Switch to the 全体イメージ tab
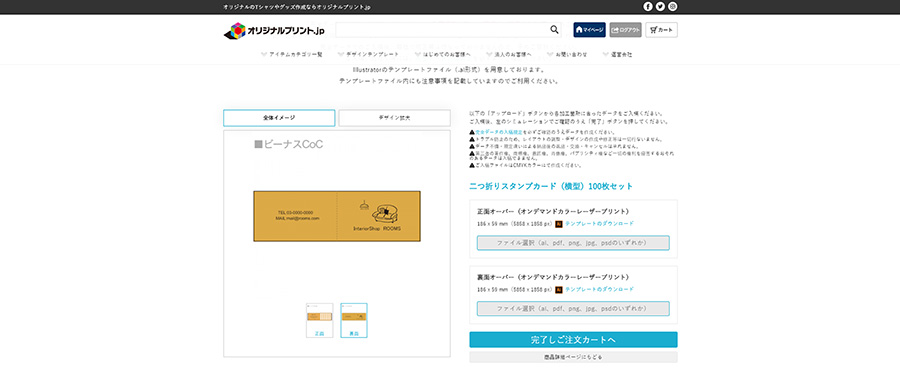The width and height of the screenshot is (900, 384). 279,118
